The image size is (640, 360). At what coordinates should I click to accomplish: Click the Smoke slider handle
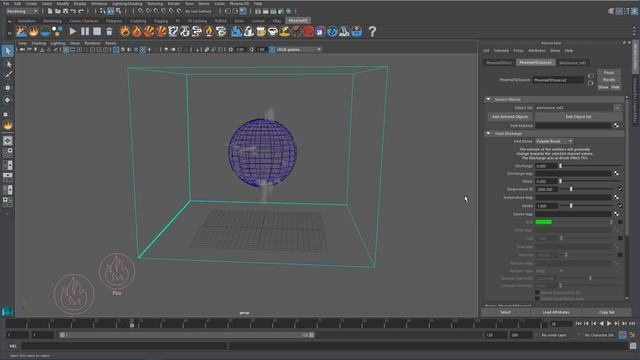[571, 206]
